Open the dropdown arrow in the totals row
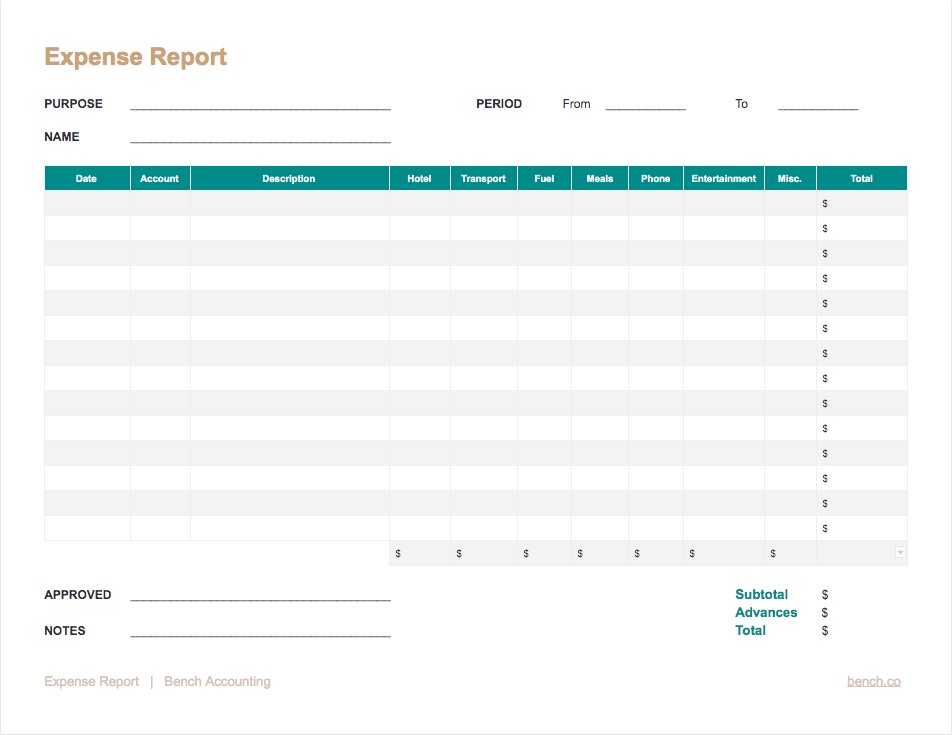Screen dimensions: 952x735 [x=899, y=552]
